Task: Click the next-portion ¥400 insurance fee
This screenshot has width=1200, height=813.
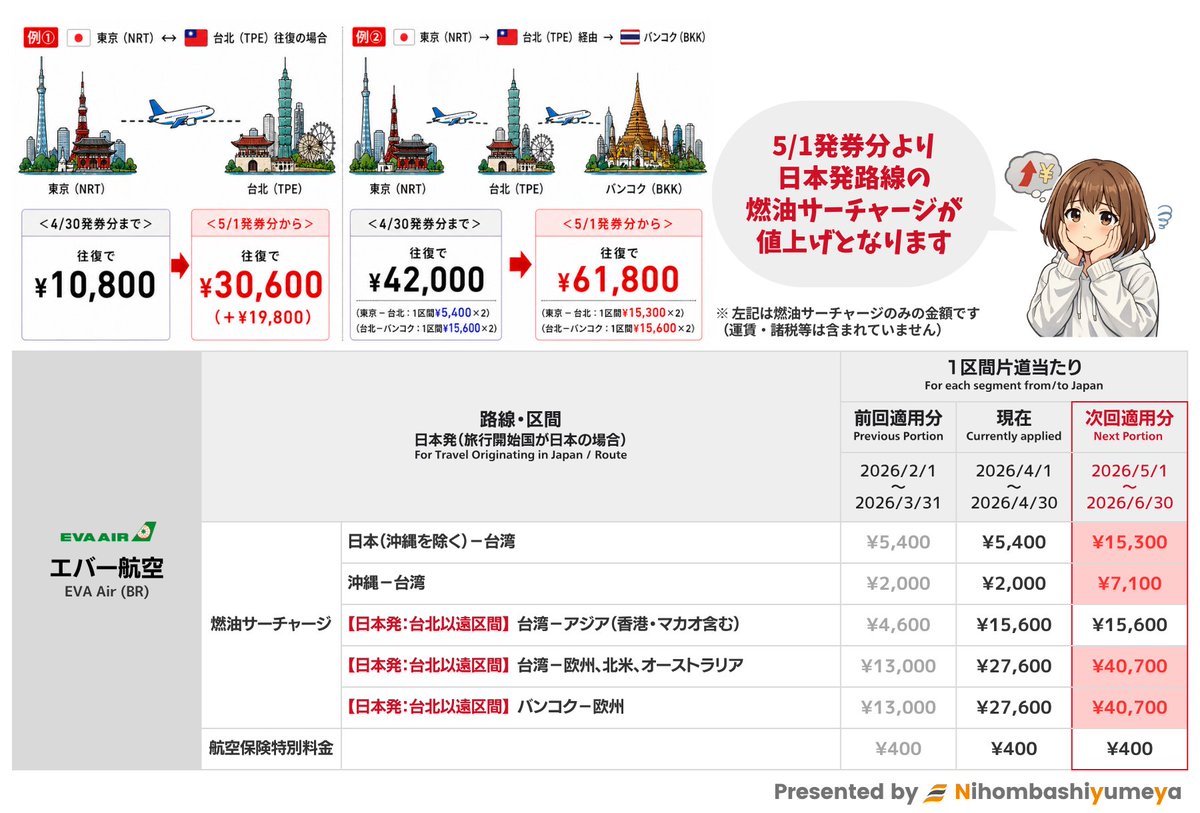Action: 1129,748
